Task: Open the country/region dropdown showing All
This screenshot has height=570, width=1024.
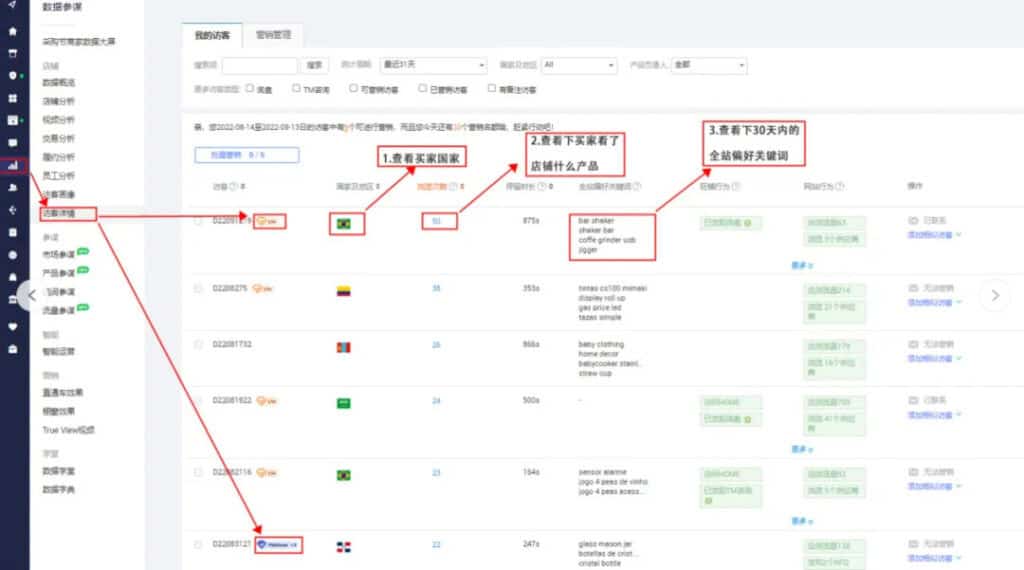Action: 577,65
